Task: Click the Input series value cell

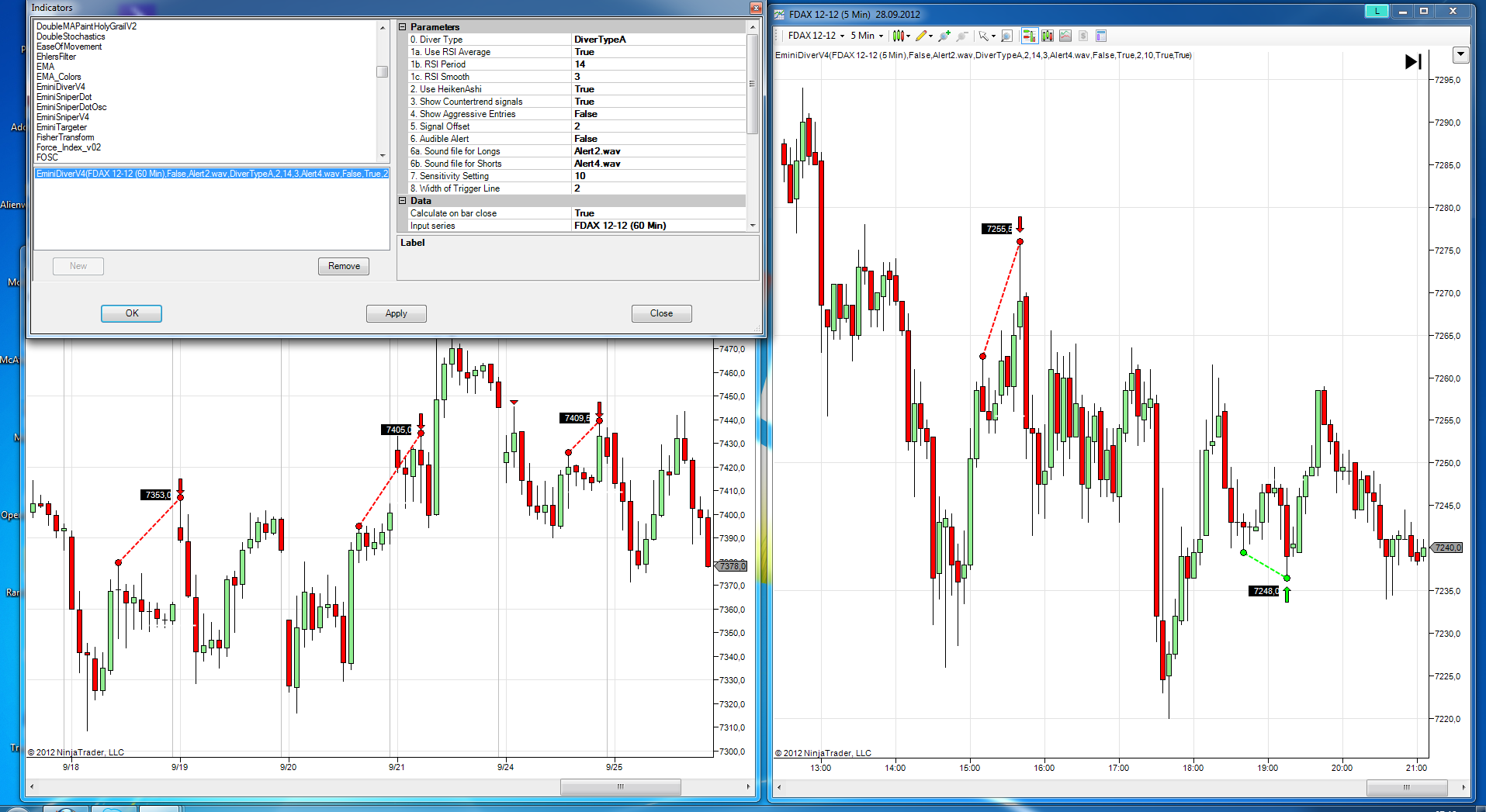Action: coord(659,226)
